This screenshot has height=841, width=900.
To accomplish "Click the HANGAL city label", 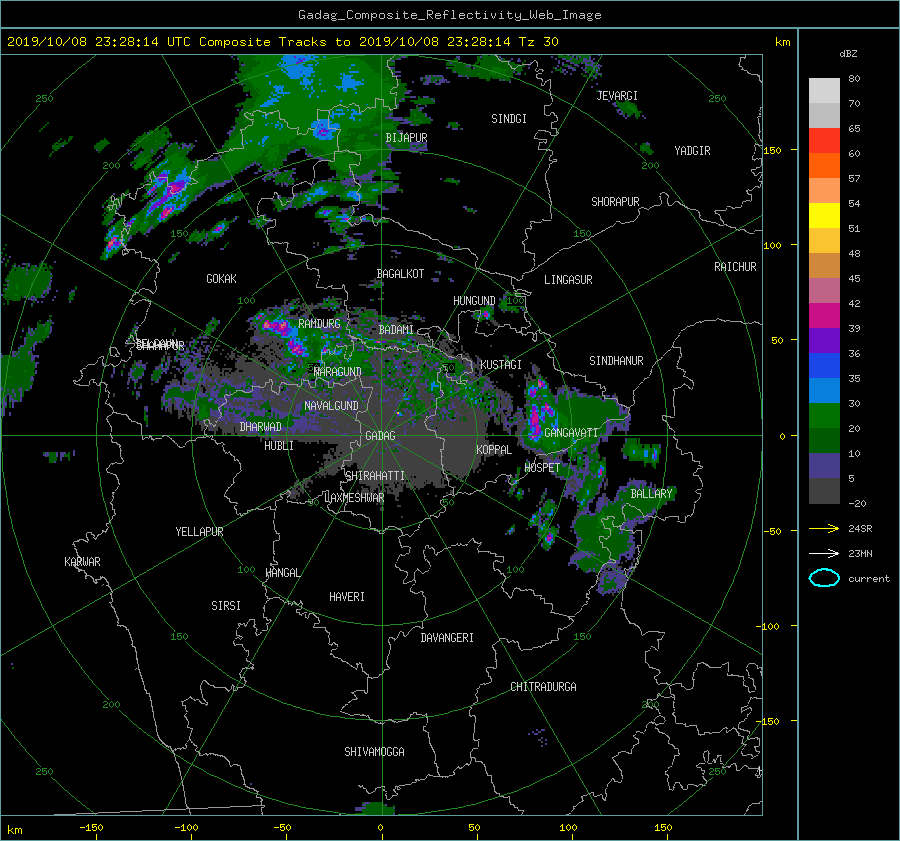I will point(282,573).
